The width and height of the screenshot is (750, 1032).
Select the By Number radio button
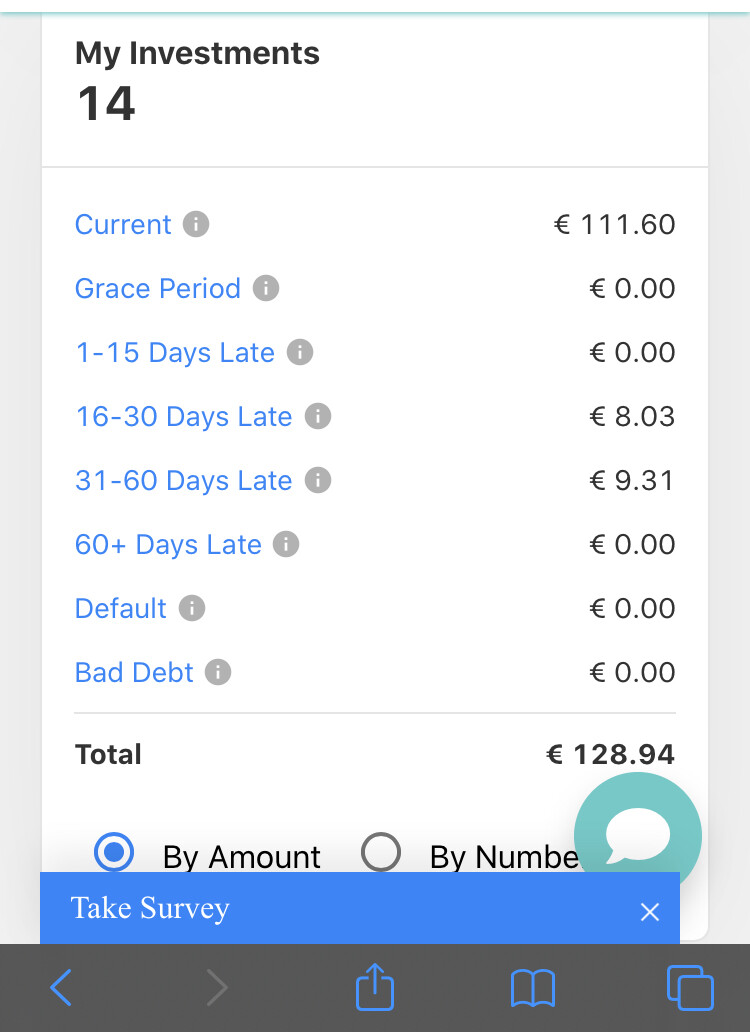[x=381, y=852]
